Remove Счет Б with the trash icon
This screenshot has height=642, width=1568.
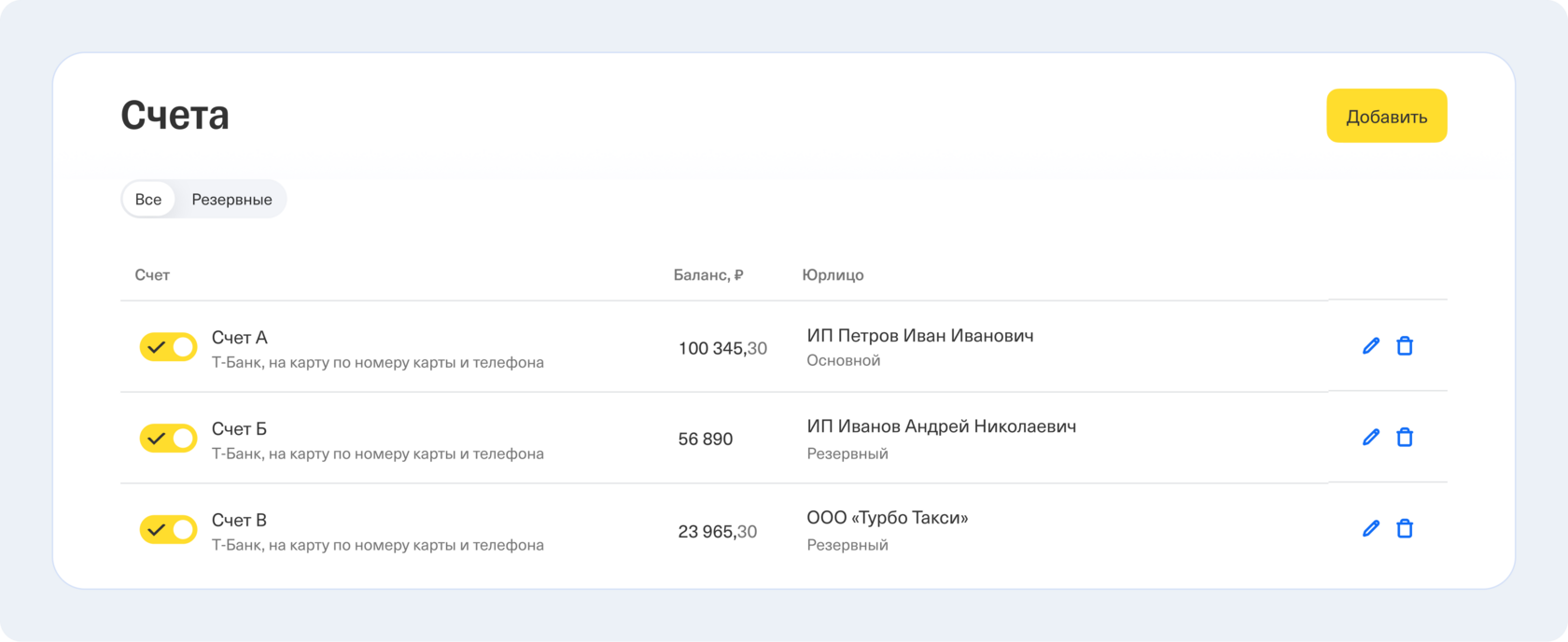tap(1404, 438)
